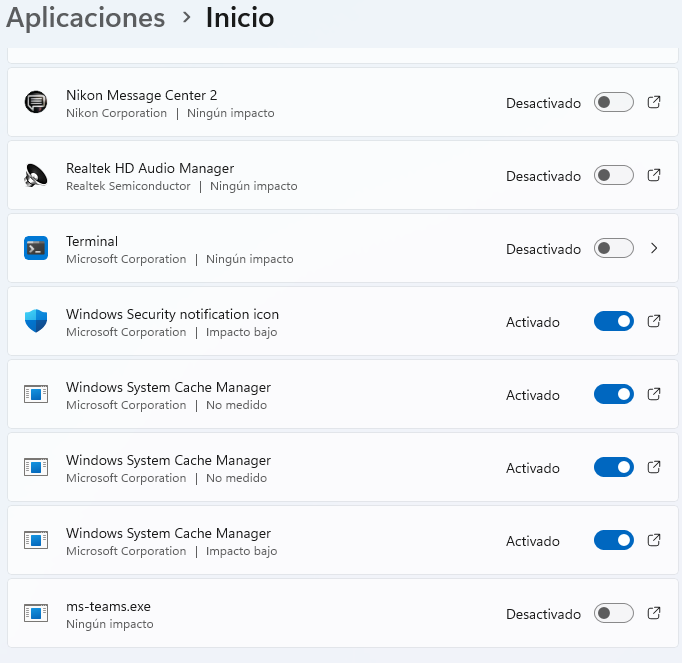
Task: Click the ms-teams.exe name text
Action: [108, 606]
